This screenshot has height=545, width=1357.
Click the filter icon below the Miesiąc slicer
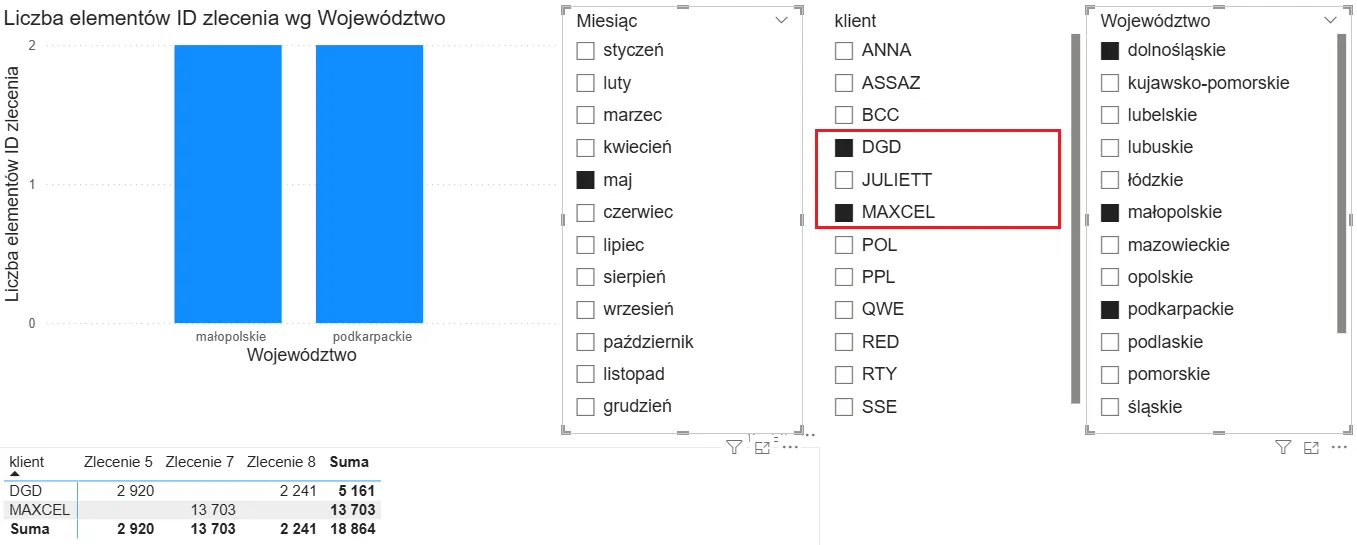(x=734, y=448)
